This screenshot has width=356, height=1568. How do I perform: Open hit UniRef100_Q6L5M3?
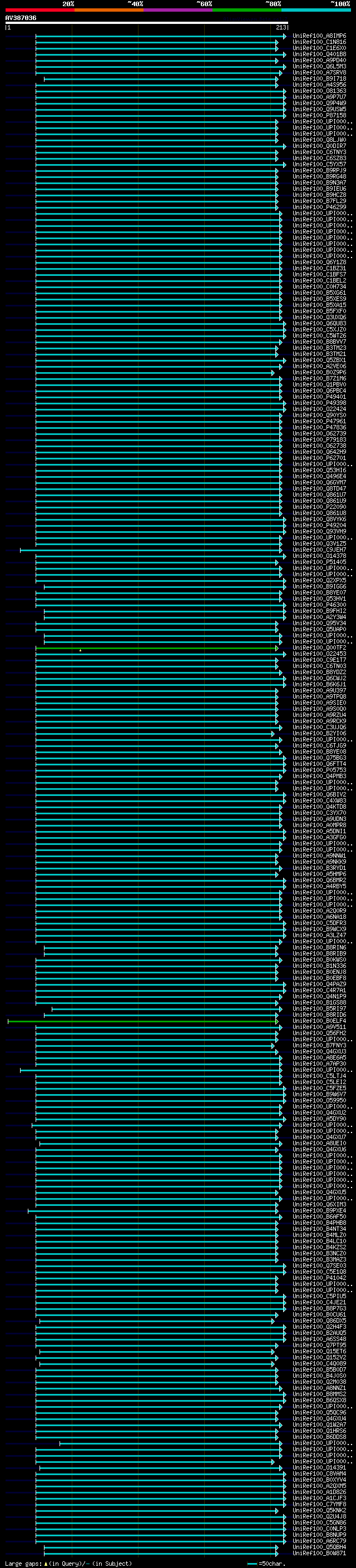point(319,66)
